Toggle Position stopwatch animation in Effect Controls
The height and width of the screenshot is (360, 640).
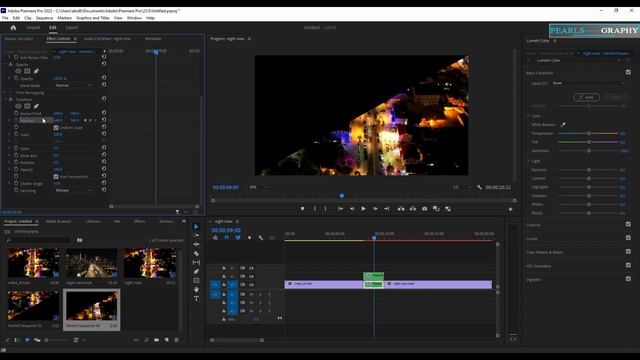[x=16, y=120]
